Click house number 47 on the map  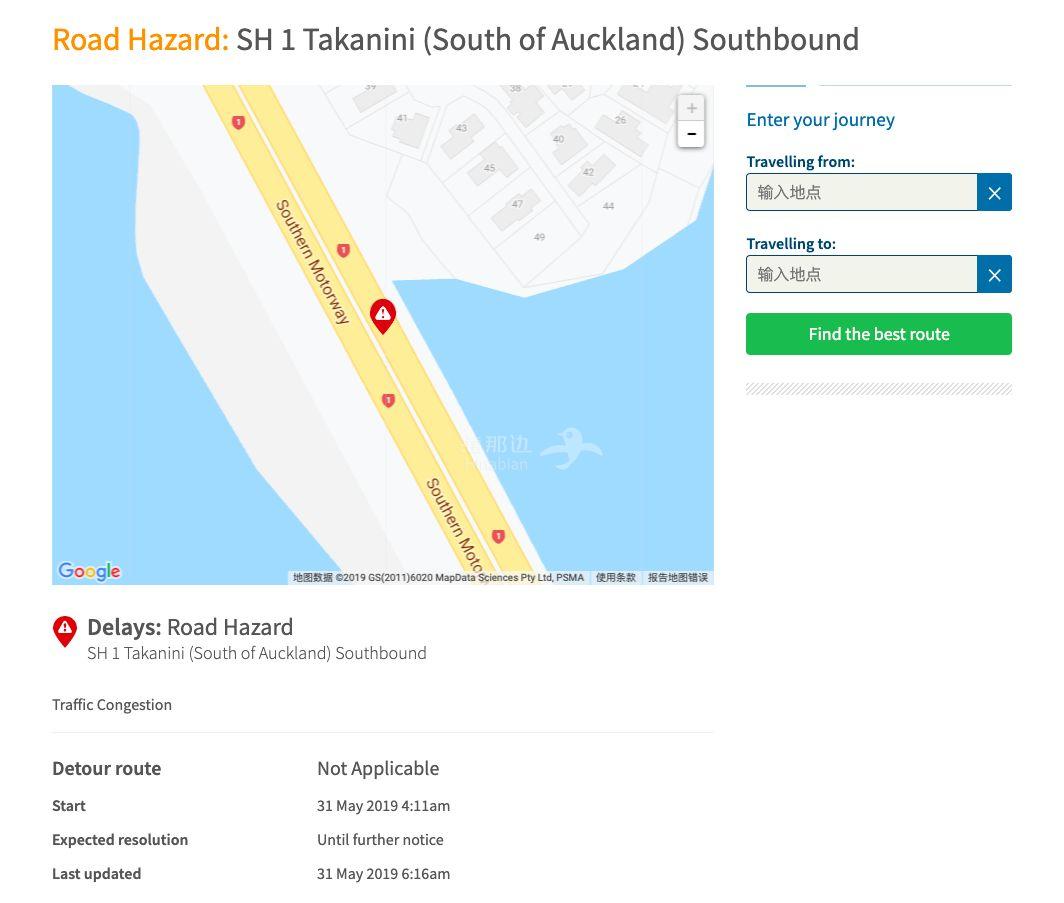517,204
